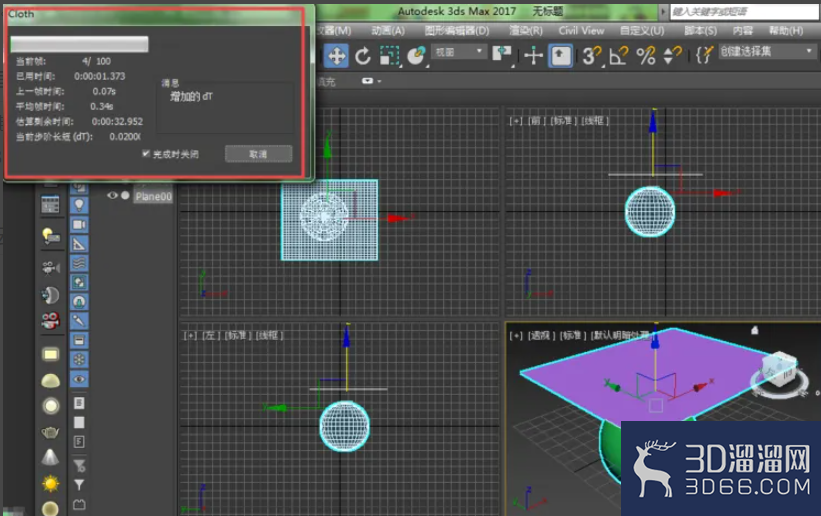The width and height of the screenshot is (821, 516).
Task: Click the funnel with gear filter icon
Action: 79,465
